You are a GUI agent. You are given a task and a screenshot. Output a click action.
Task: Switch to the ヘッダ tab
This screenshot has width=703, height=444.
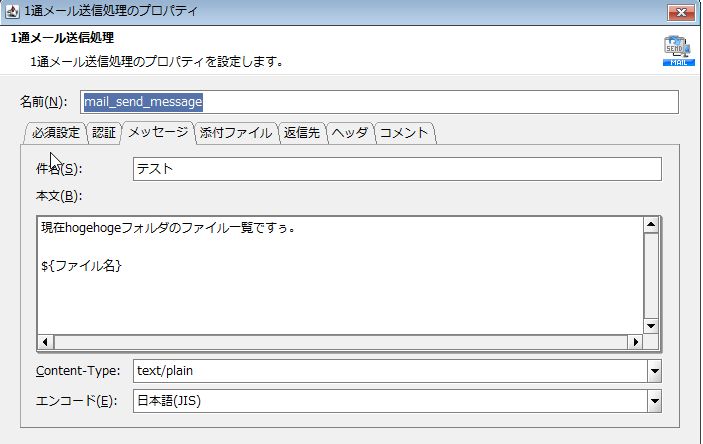pos(350,133)
